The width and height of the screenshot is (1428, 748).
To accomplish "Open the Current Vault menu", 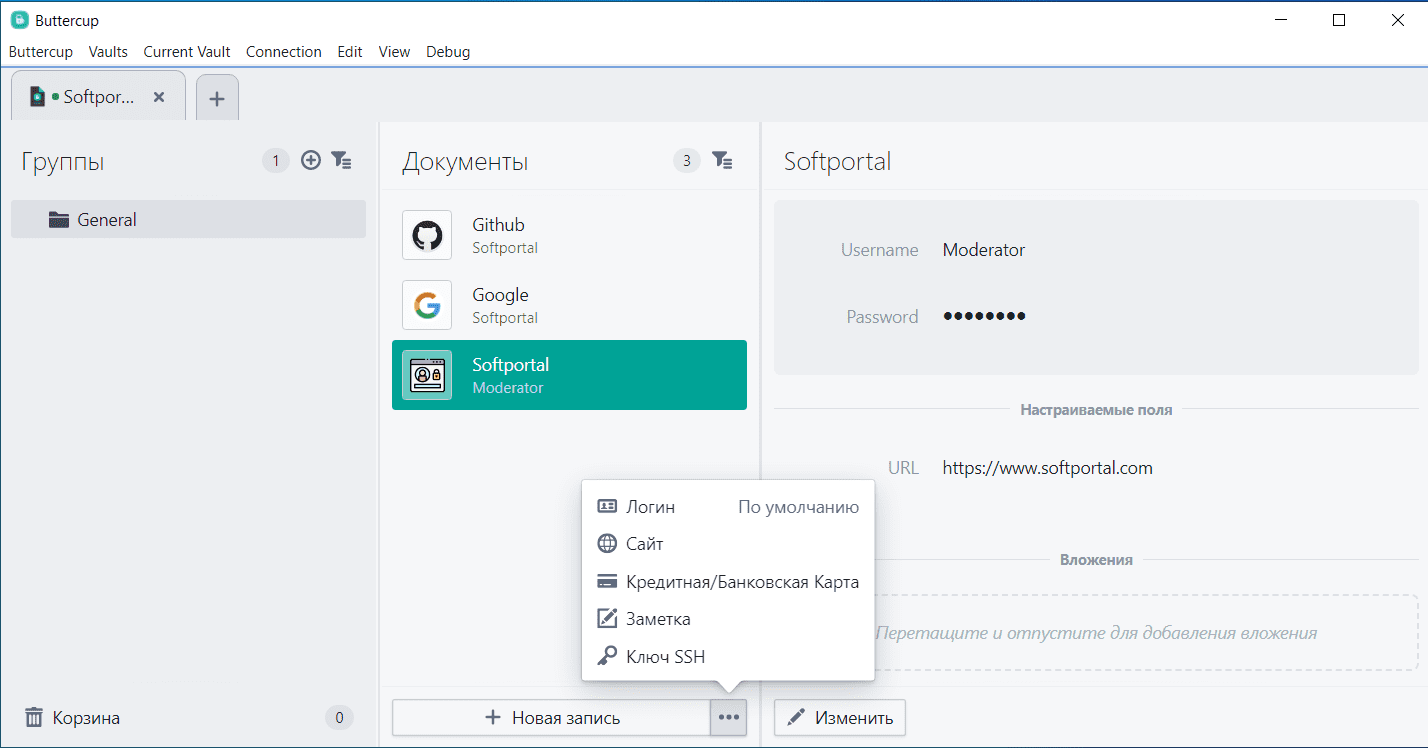I will click(x=187, y=52).
